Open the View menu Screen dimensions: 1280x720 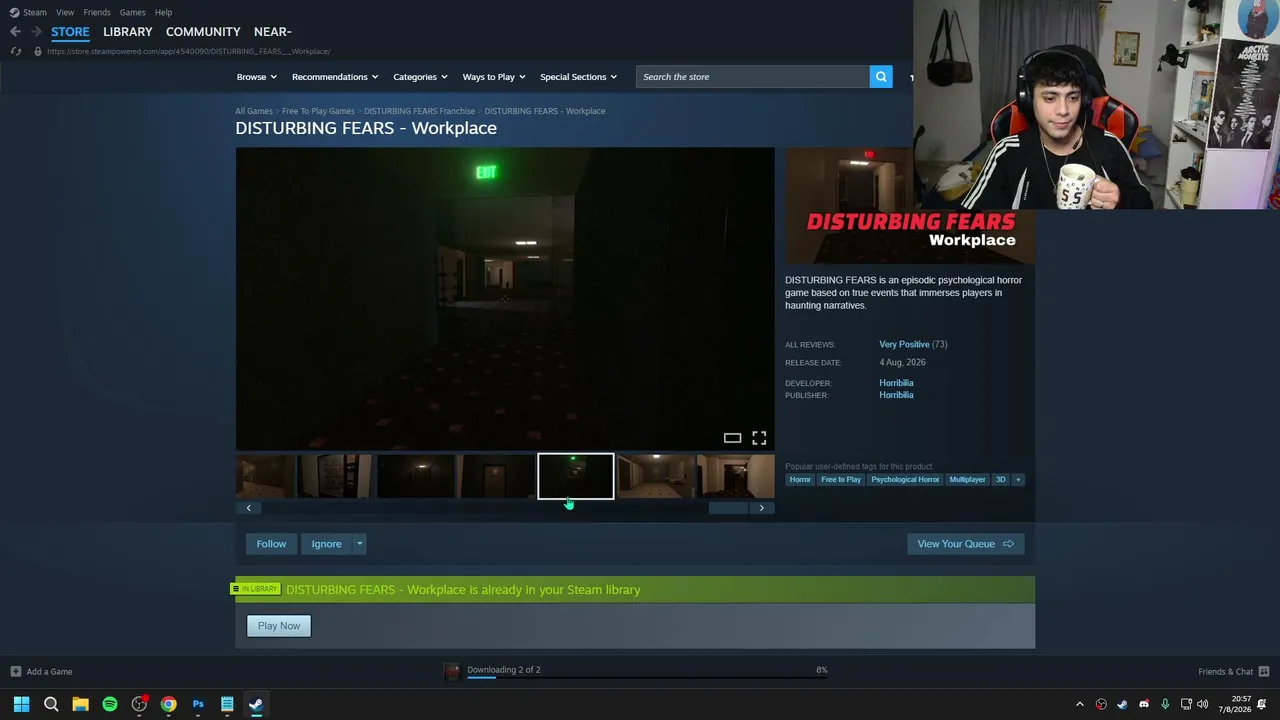(x=65, y=12)
